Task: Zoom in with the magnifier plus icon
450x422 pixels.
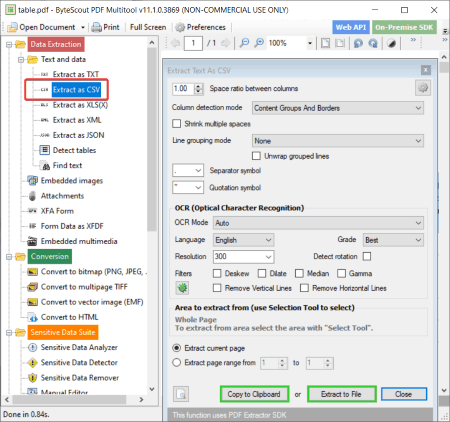Action: click(259, 43)
